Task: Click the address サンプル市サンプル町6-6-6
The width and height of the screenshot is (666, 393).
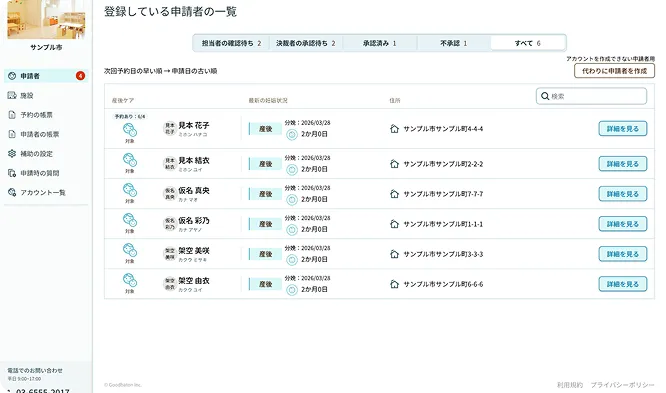Action: point(443,285)
